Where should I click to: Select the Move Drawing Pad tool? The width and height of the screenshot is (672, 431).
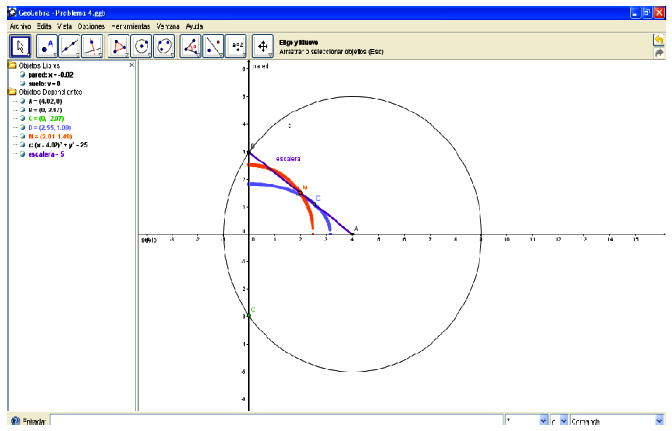coord(263,45)
